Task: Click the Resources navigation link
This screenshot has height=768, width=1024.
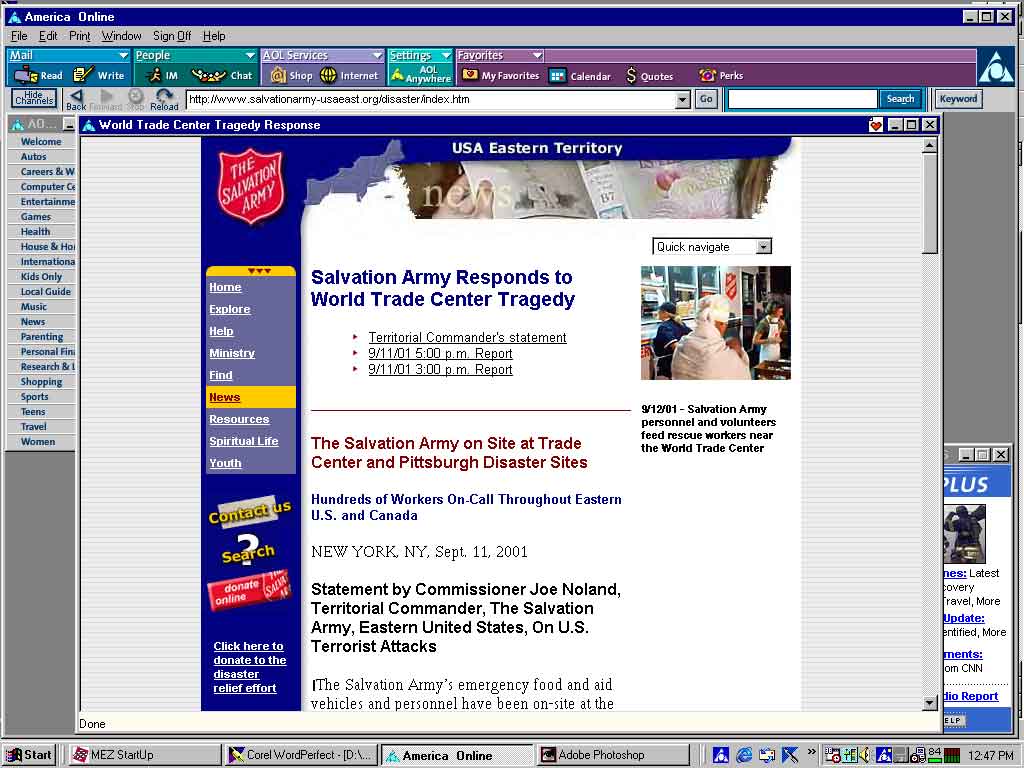Action: click(x=239, y=419)
